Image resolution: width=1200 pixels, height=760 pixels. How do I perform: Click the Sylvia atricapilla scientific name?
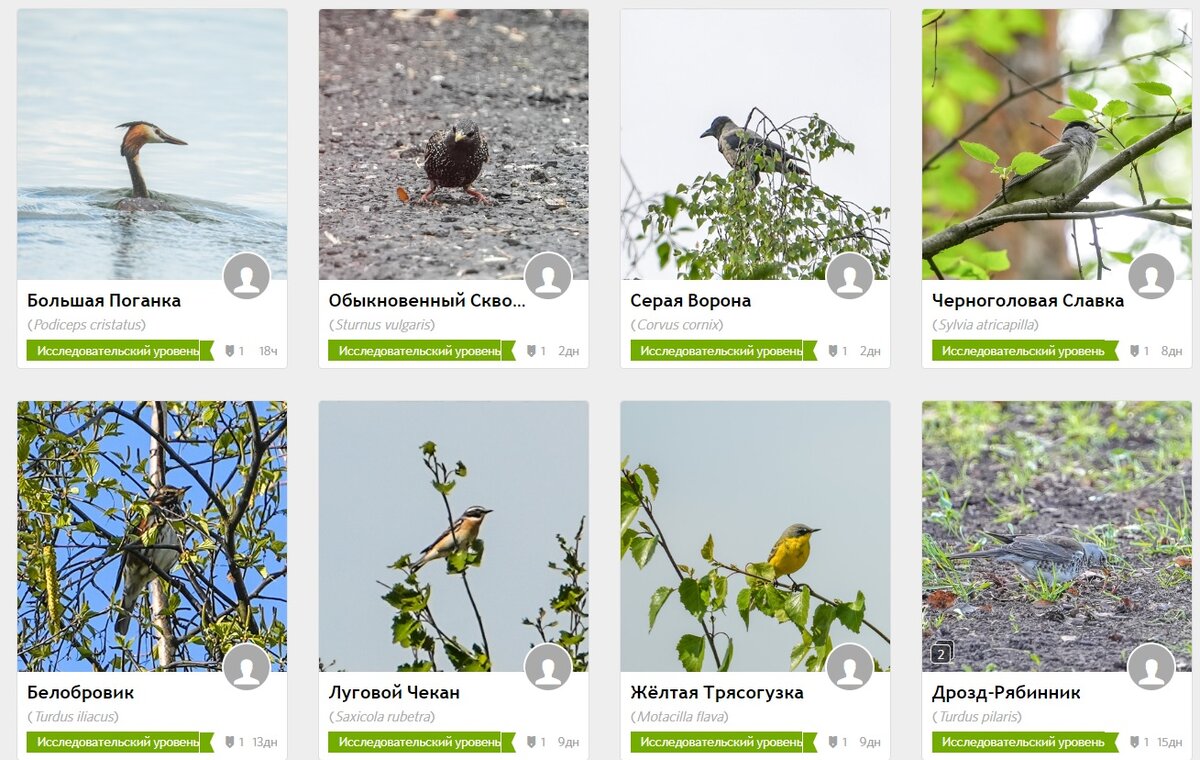click(x=988, y=325)
